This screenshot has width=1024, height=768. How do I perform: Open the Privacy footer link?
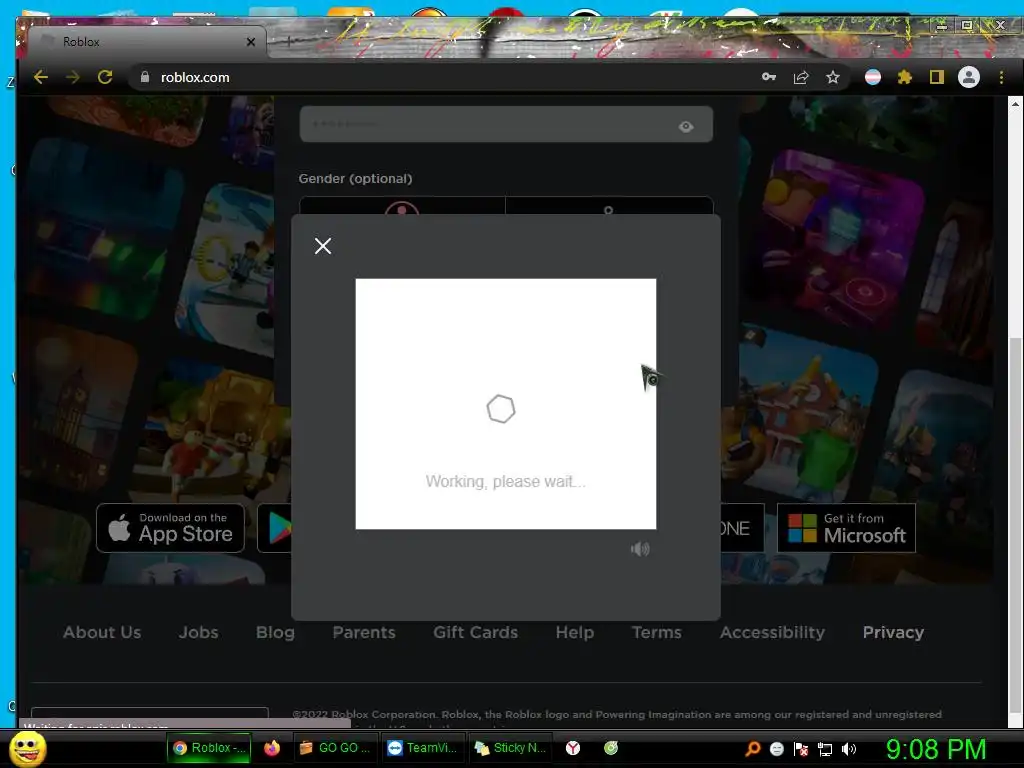pos(893,632)
